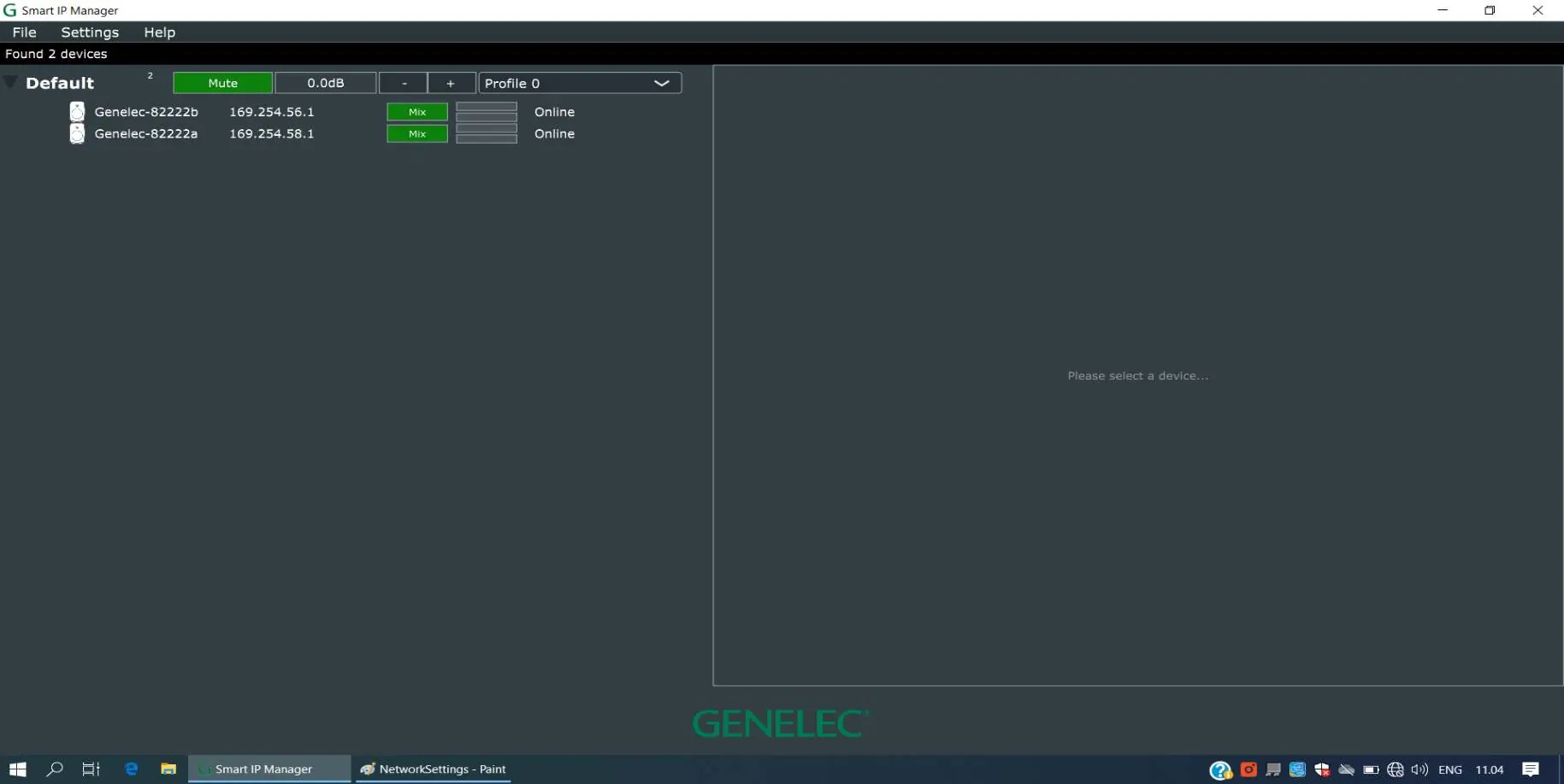Screen dimensions: 1564x784
Task: Click Online status of Genelec-82222b
Action: coord(554,112)
